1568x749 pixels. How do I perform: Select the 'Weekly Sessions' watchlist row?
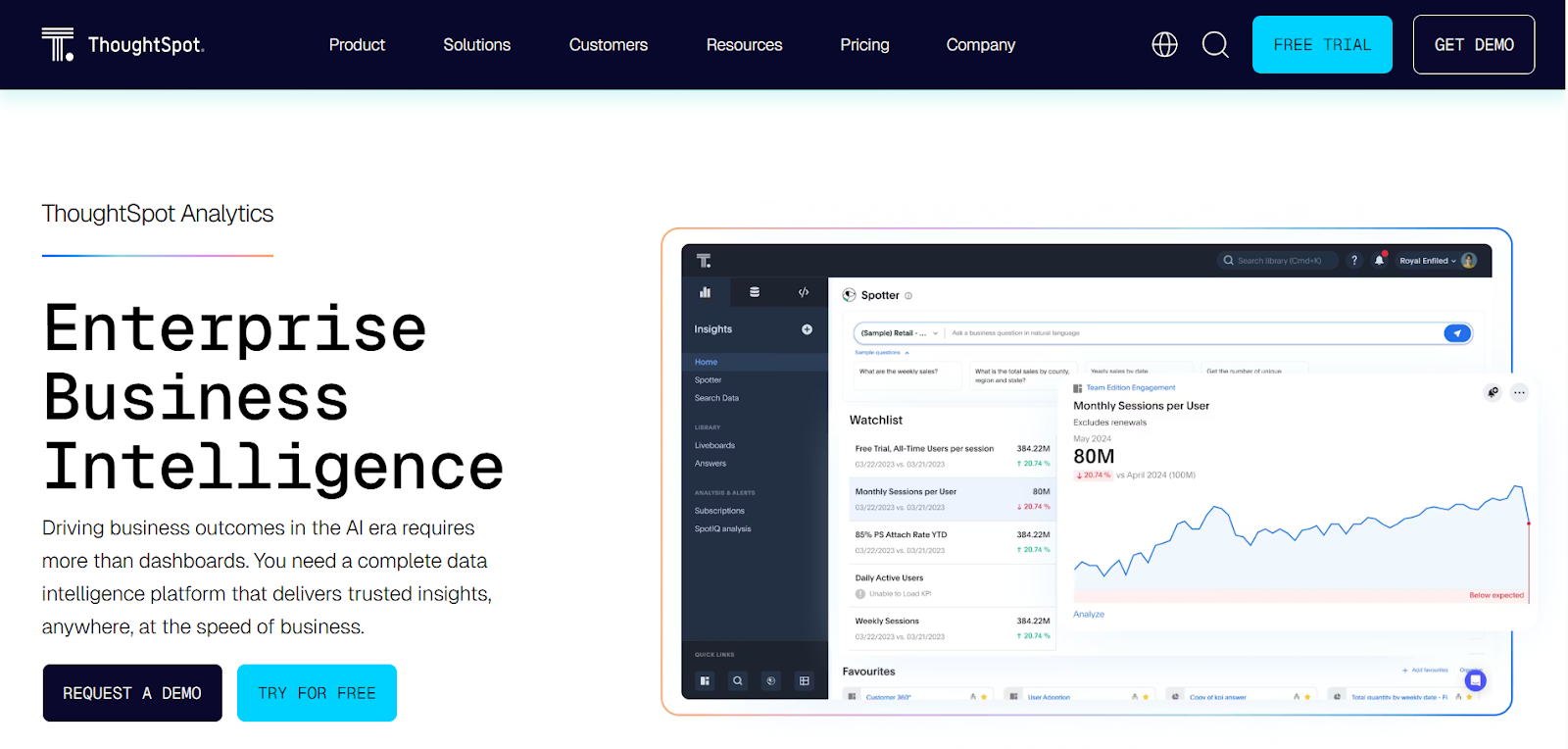click(x=952, y=628)
